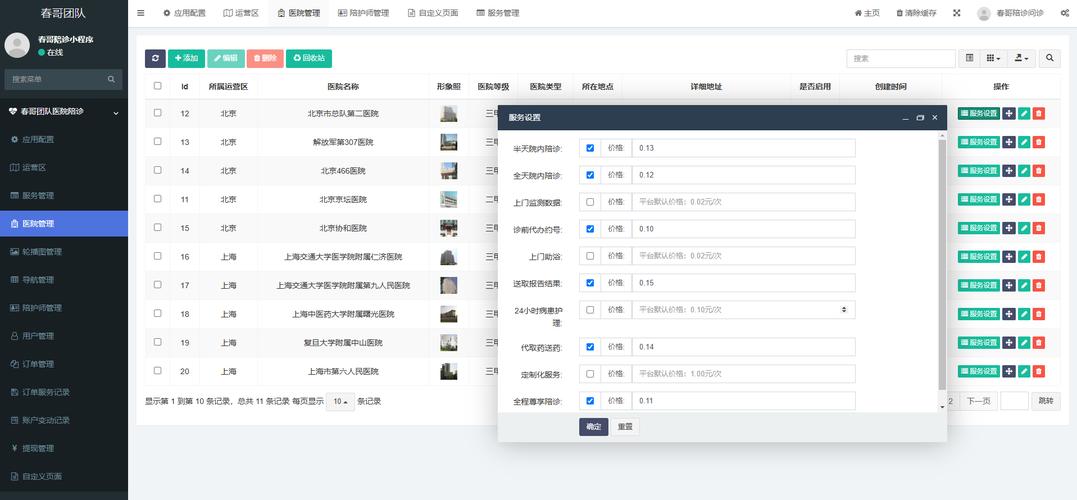Open settings gears icon at top right
This screenshot has width=1077, height=500.
tap(1065, 13)
